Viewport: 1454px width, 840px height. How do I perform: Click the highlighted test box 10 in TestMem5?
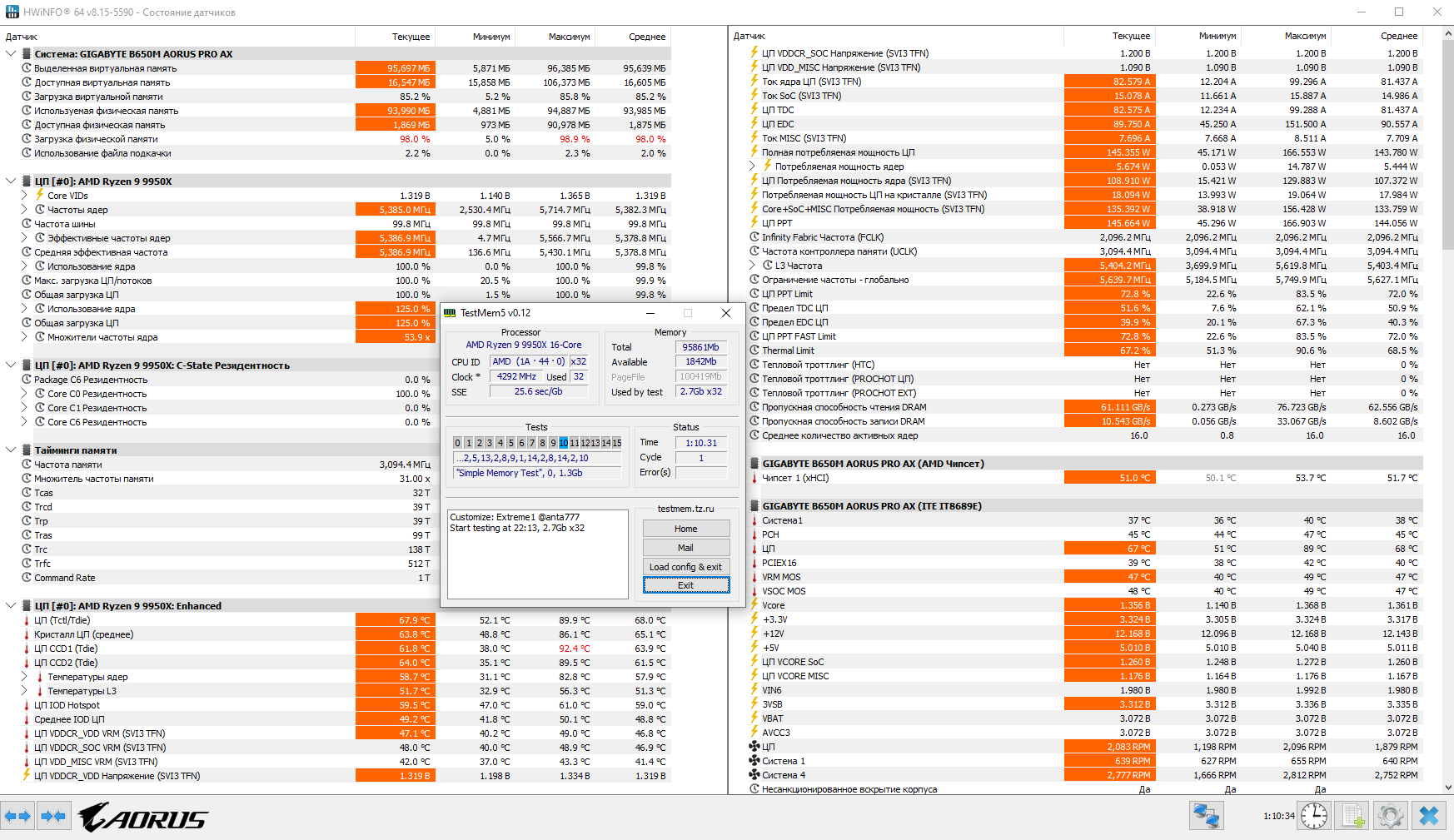coord(564,443)
